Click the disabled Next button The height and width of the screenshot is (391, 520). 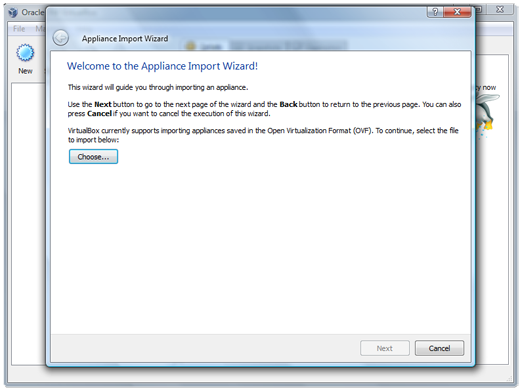point(385,348)
